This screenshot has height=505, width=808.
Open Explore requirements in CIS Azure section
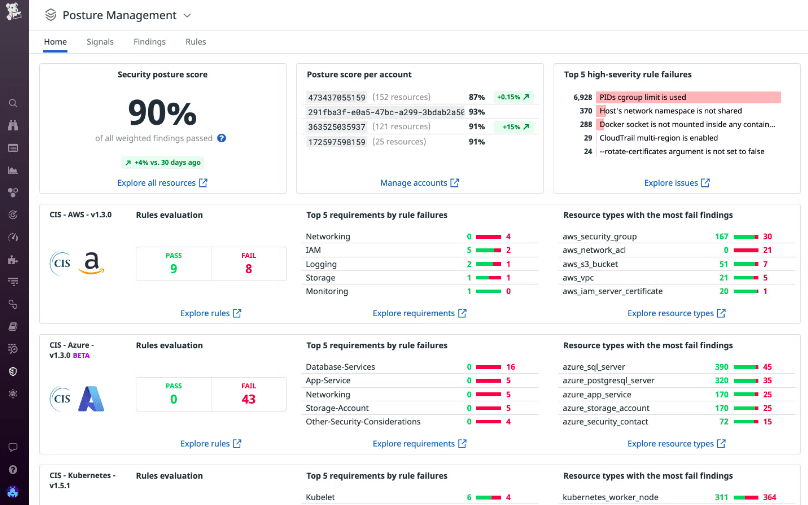pos(419,444)
